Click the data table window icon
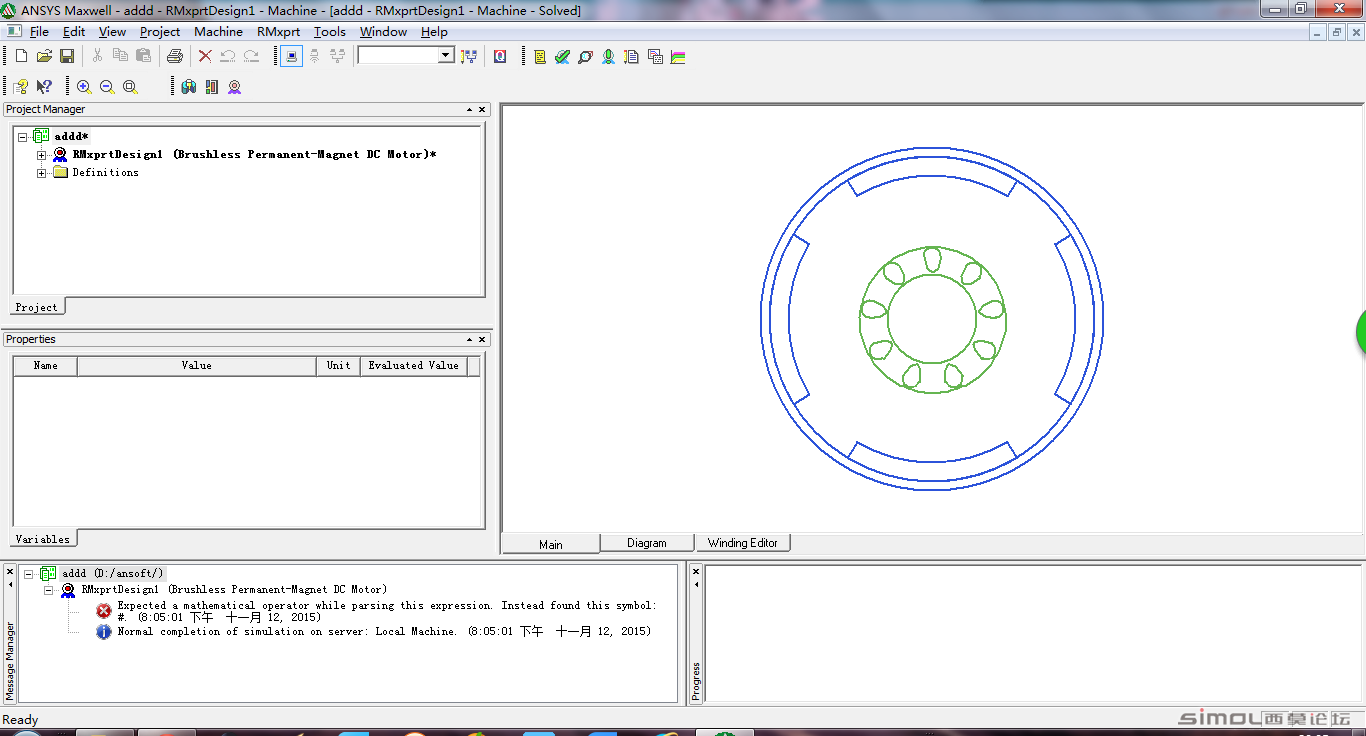This screenshot has height=736, width=1366. (655, 57)
